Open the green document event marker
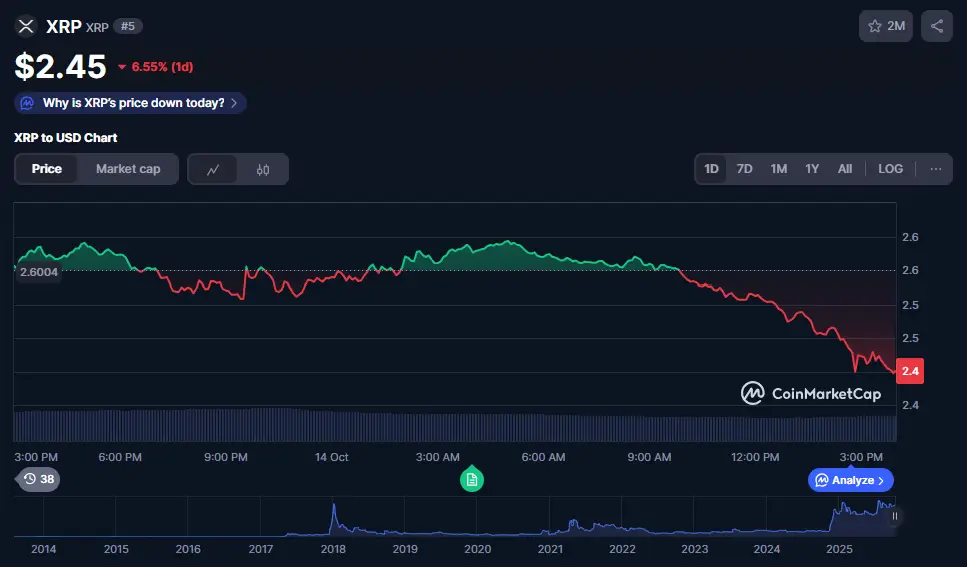Viewport: 967px width, 567px height. 472,479
